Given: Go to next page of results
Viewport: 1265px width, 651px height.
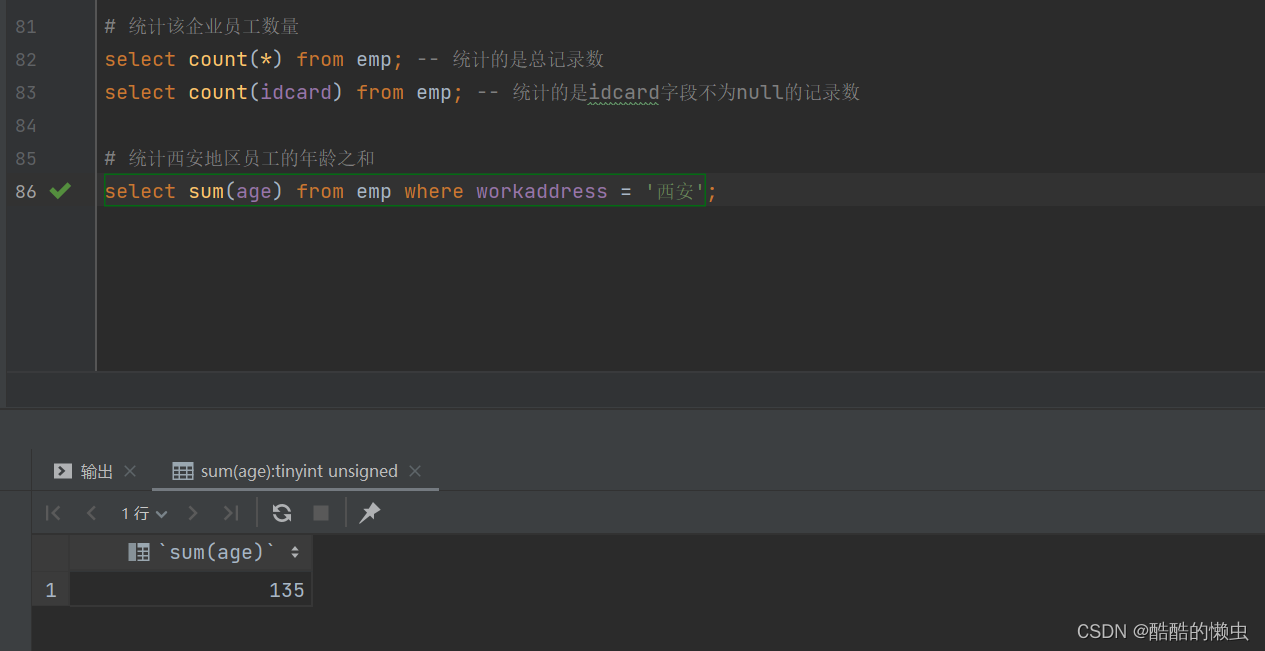Looking at the screenshot, I should click(x=193, y=513).
